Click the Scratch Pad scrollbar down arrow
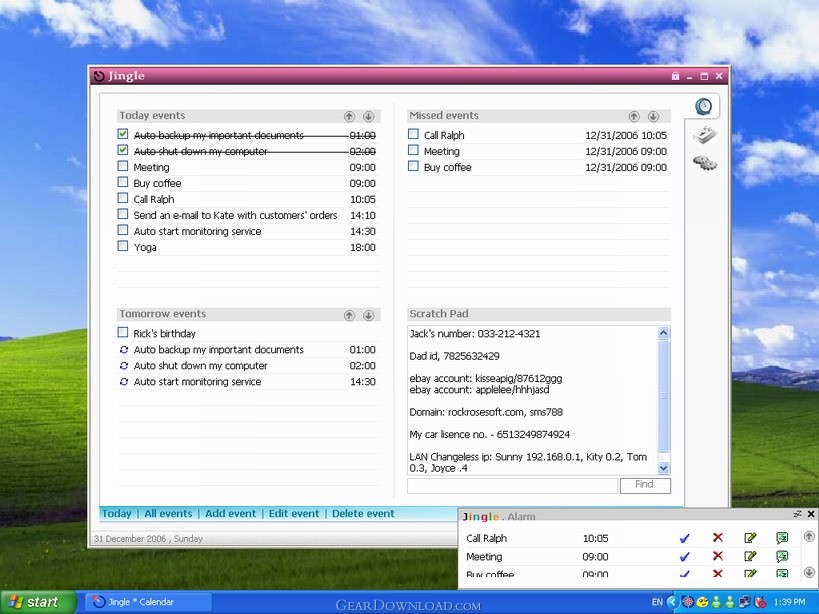Viewport: 819px width, 614px height. (663, 468)
